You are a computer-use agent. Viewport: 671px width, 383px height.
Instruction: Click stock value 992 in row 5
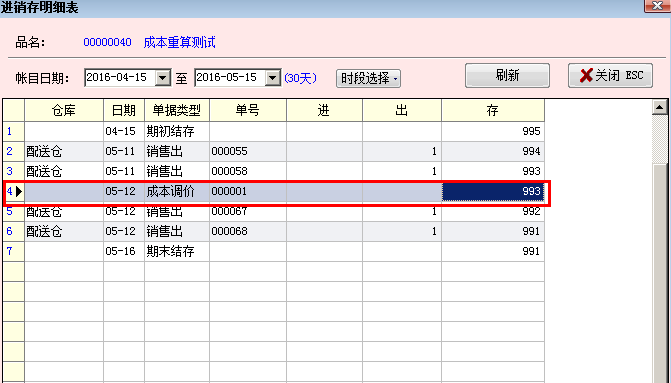tap(493, 211)
